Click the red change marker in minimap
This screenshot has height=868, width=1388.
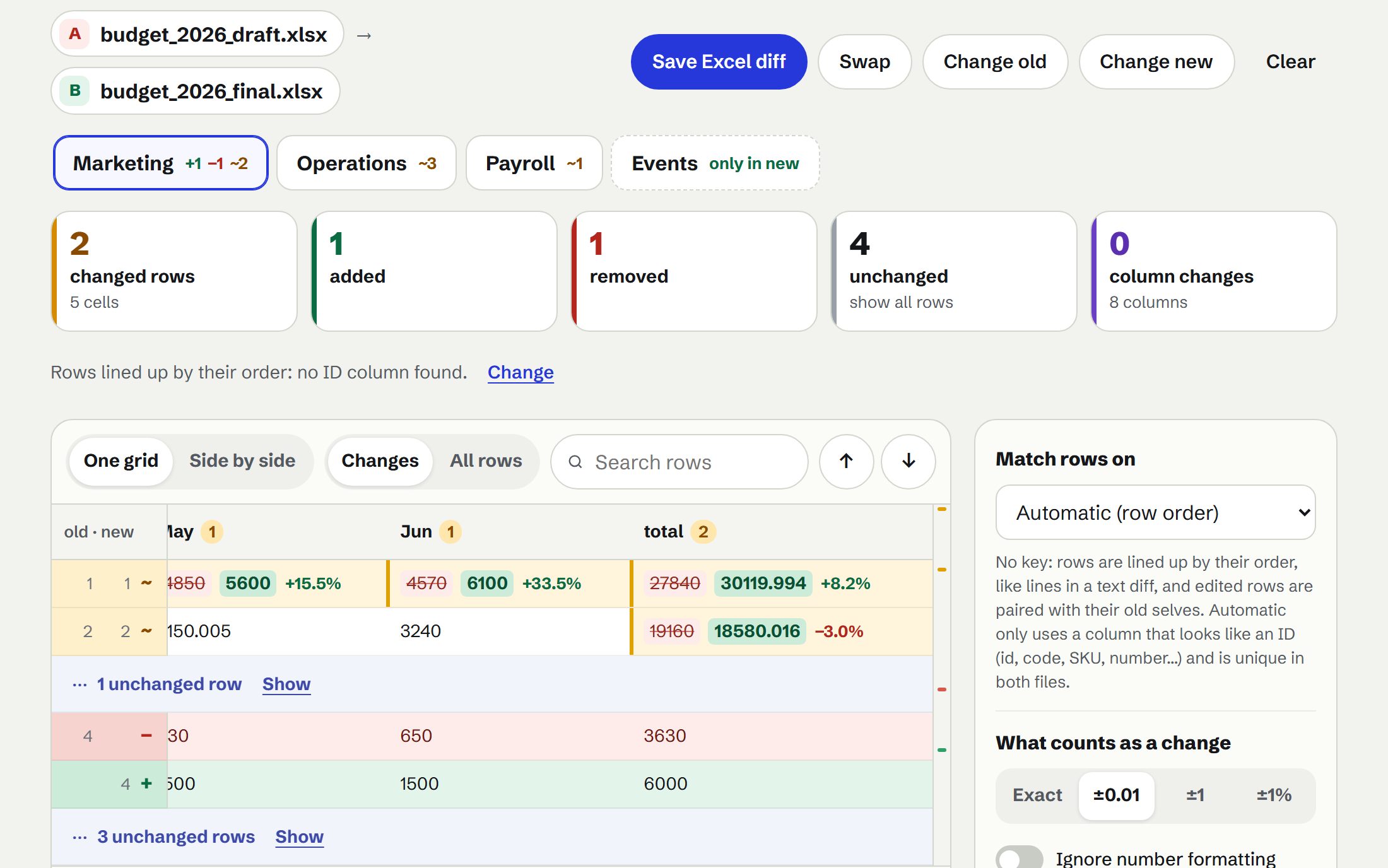pos(941,689)
